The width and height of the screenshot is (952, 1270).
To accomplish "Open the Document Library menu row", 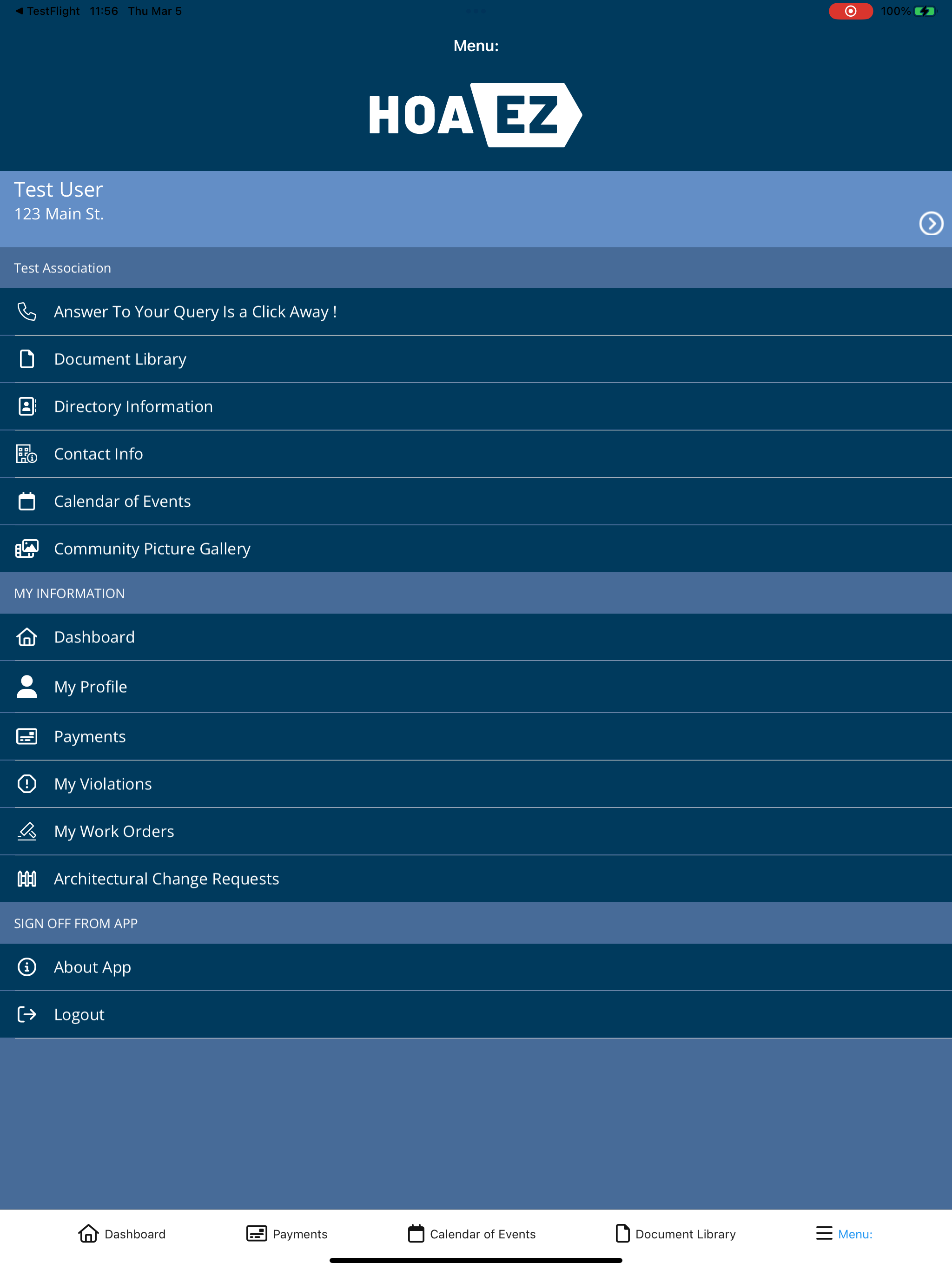I will coord(476,359).
